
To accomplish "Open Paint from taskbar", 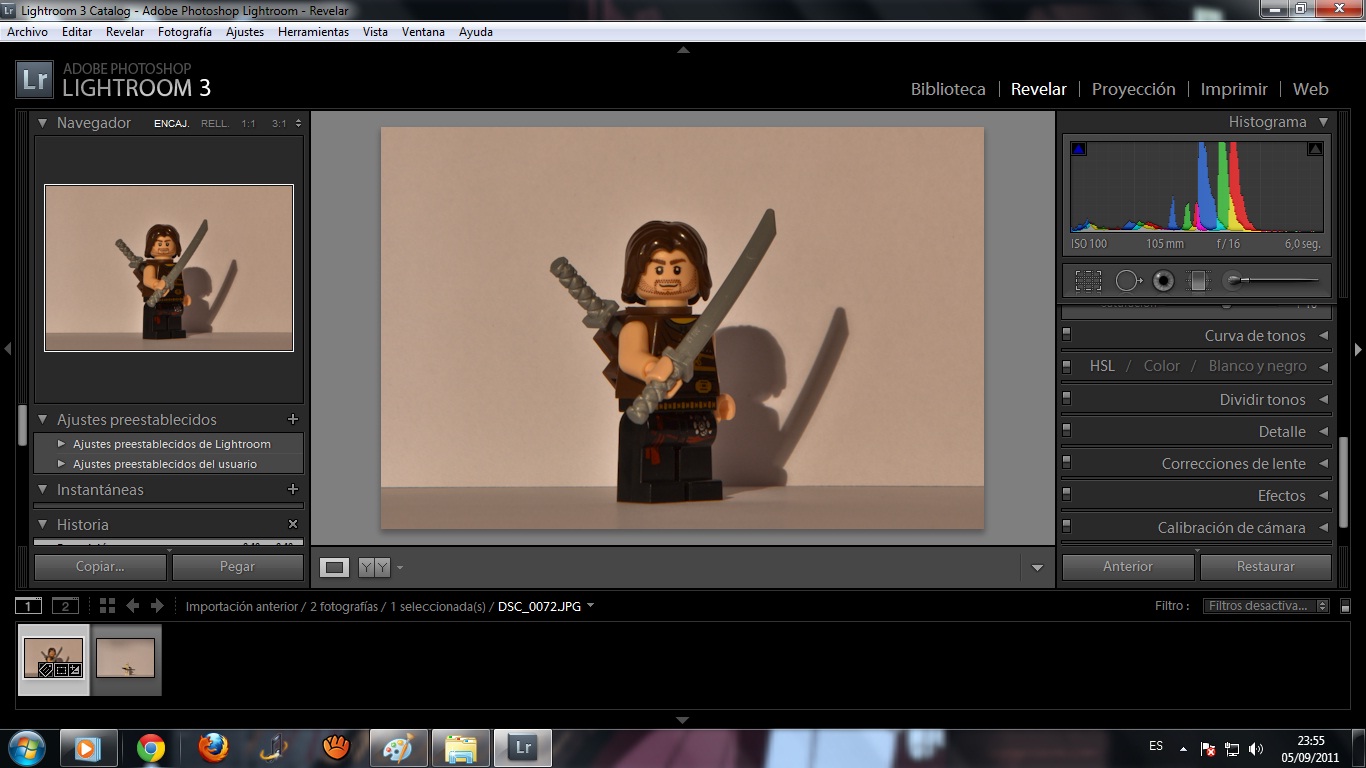I will pyautogui.click(x=399, y=748).
